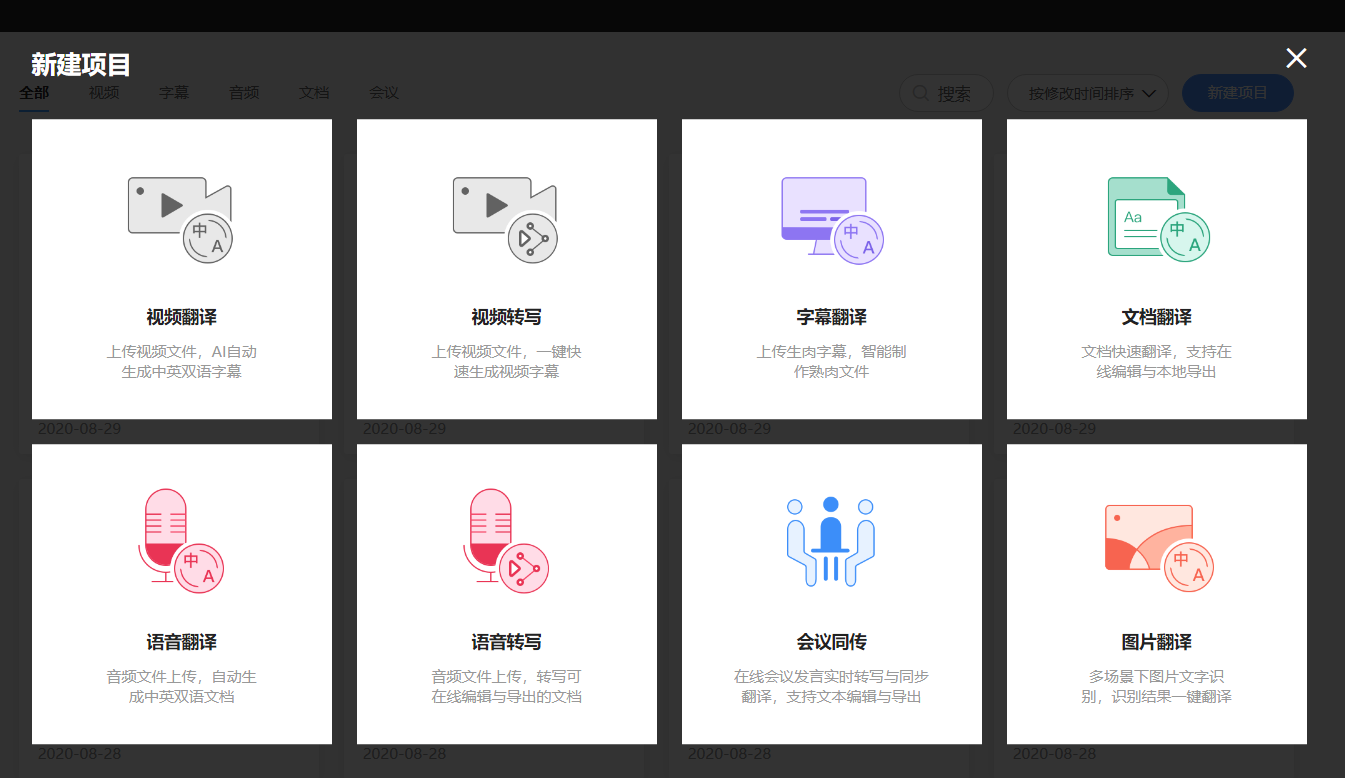Open the 字幕 tab

(x=174, y=93)
